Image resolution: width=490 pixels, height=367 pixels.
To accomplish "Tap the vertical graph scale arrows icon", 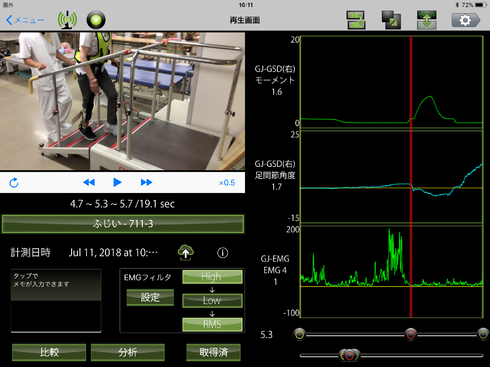I will [427, 20].
